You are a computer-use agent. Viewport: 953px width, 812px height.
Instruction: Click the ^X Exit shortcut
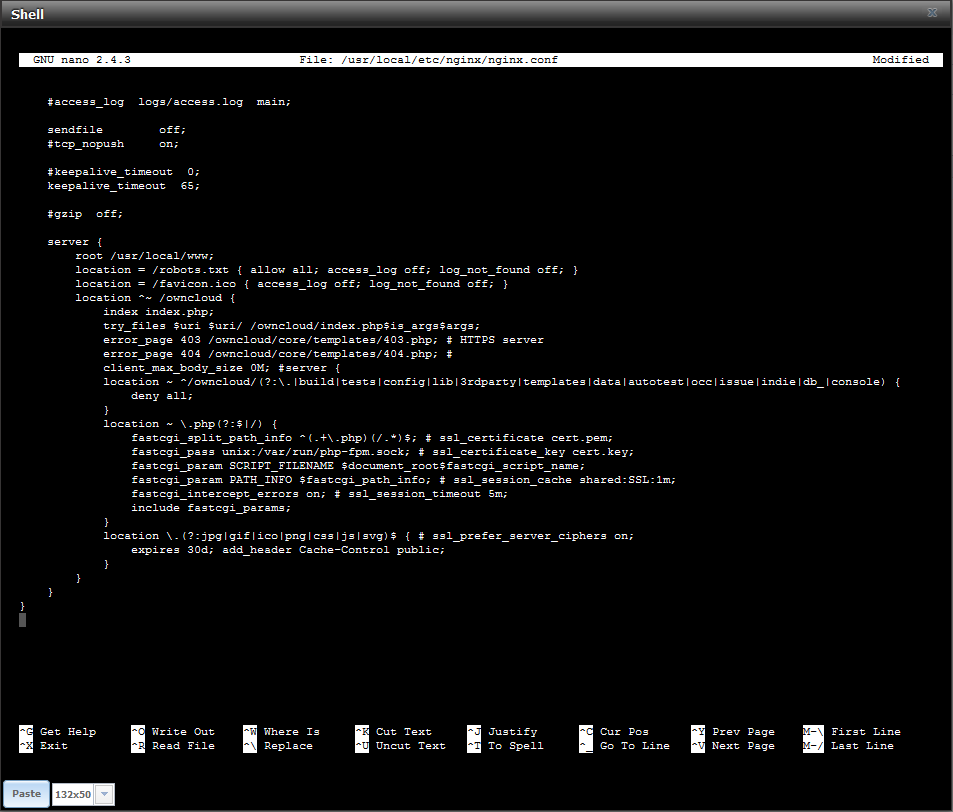point(44,746)
